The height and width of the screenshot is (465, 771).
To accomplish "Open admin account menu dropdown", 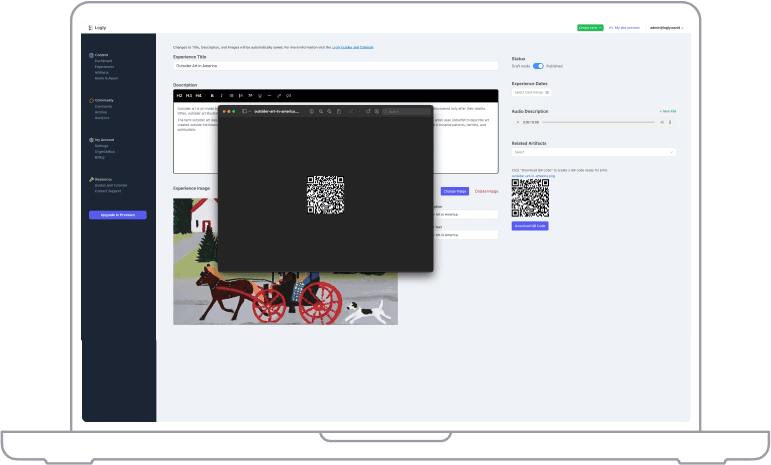I will coord(667,28).
